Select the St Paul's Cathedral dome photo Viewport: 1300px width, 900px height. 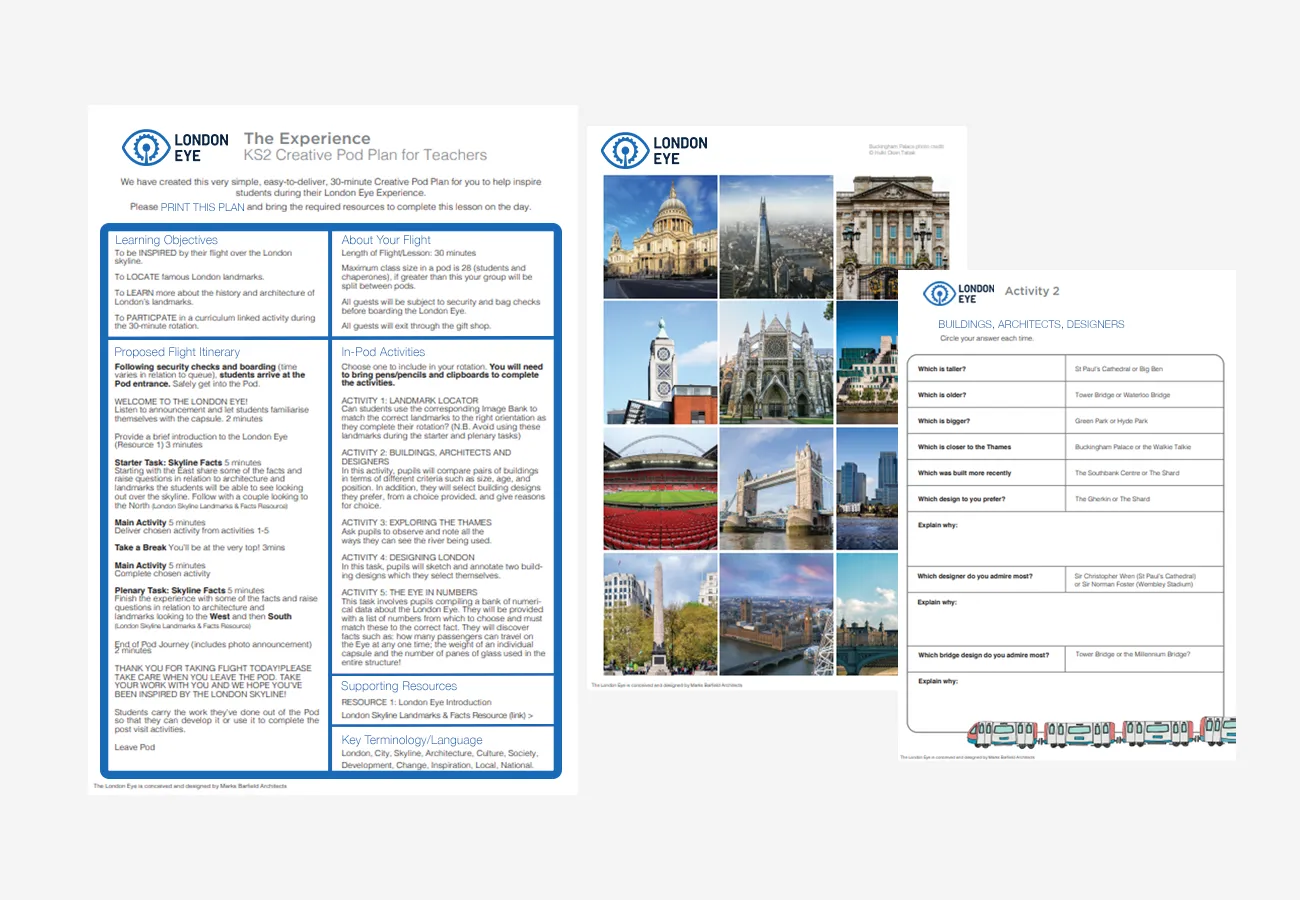pos(660,236)
